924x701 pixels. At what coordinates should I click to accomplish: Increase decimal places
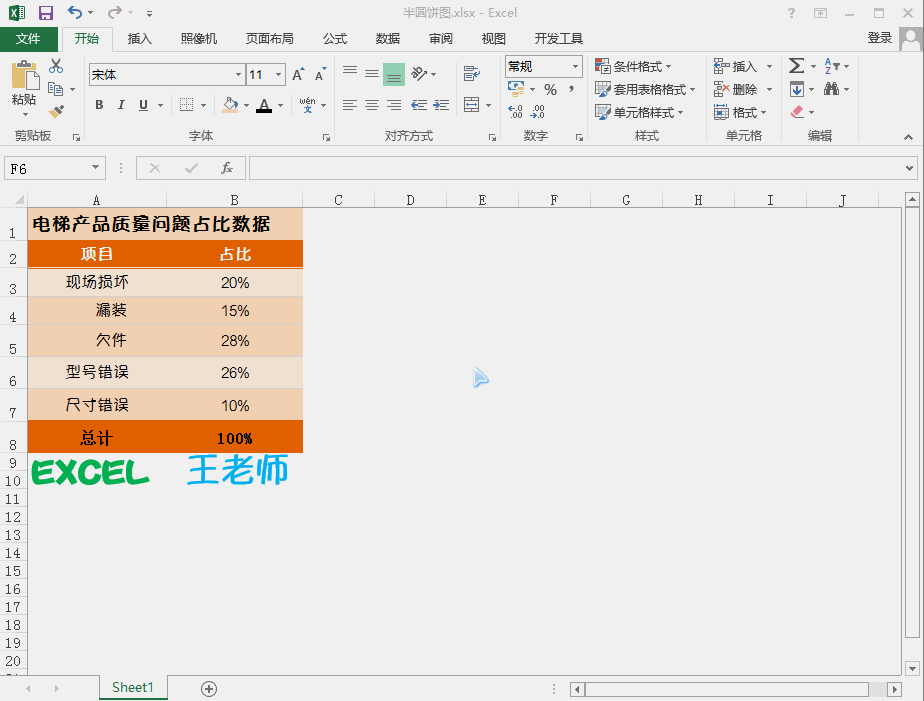516,111
